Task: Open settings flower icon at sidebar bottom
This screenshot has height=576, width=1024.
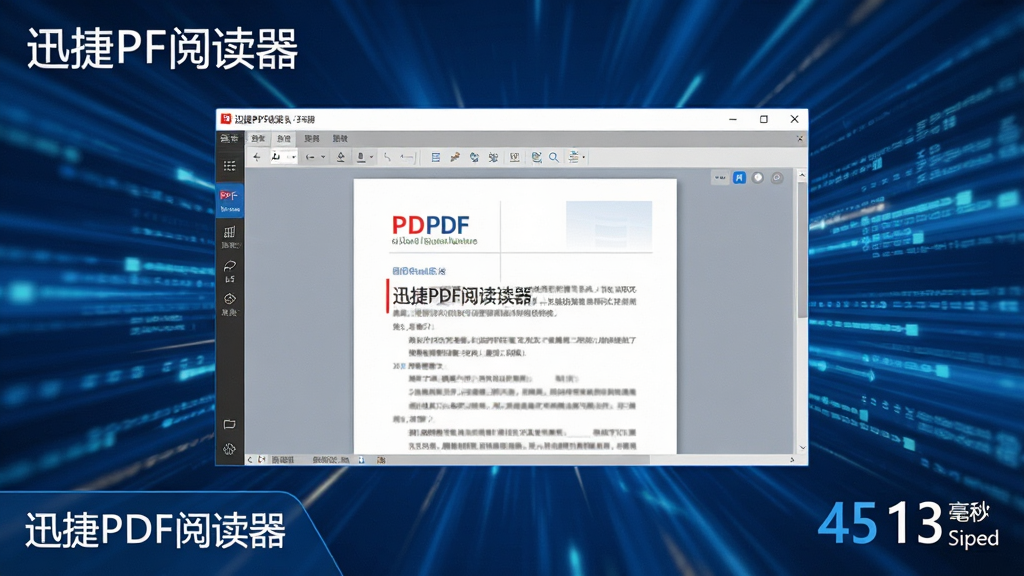Action: 229,449
